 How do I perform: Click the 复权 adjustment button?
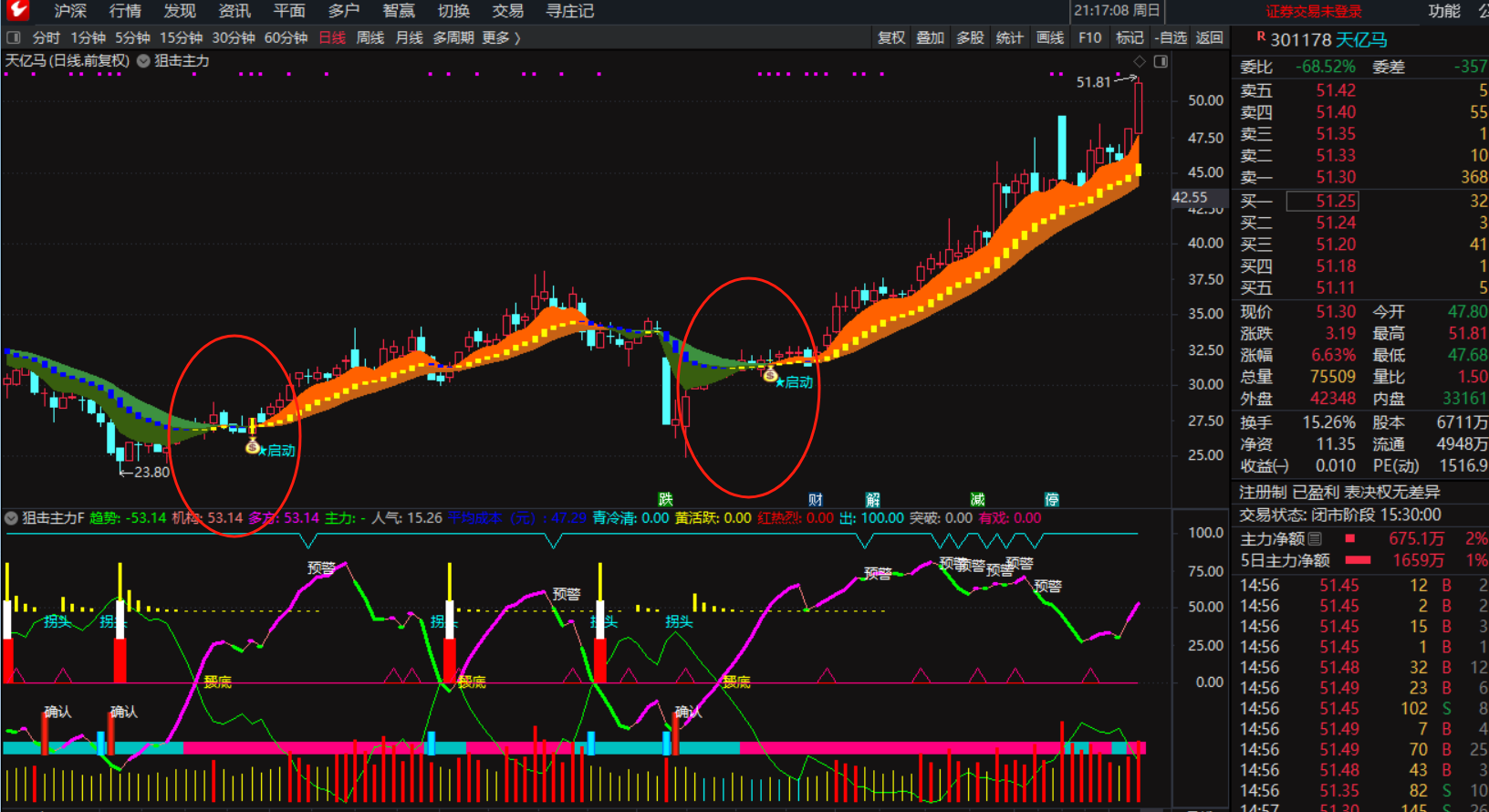(891, 37)
